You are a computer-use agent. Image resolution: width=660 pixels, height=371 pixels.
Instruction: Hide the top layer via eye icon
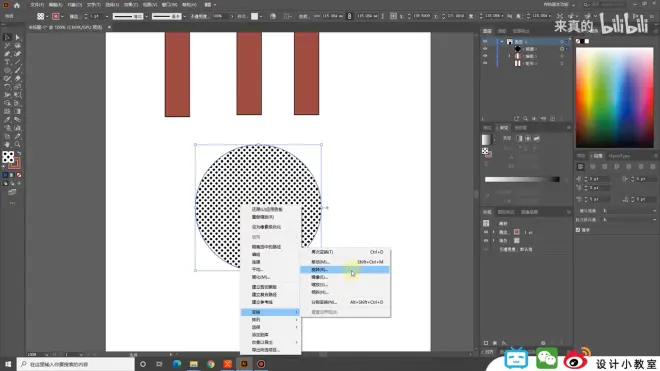click(485, 42)
